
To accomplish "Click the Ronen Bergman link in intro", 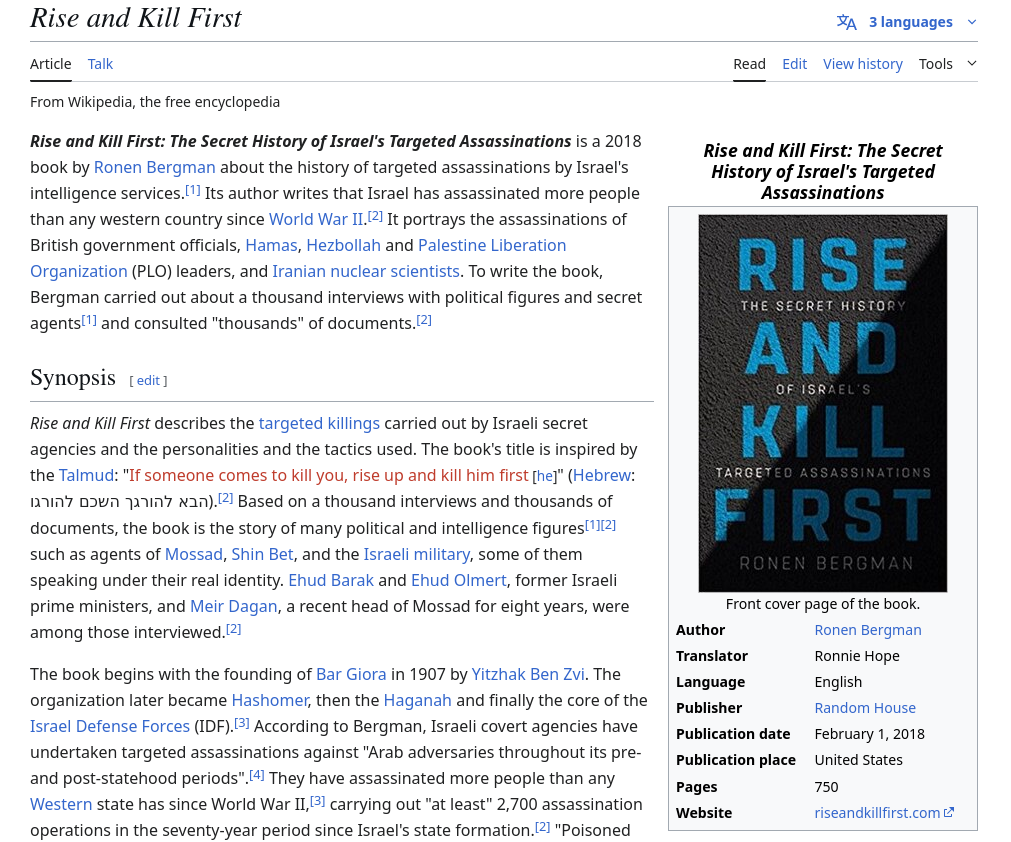I will 154,167.
